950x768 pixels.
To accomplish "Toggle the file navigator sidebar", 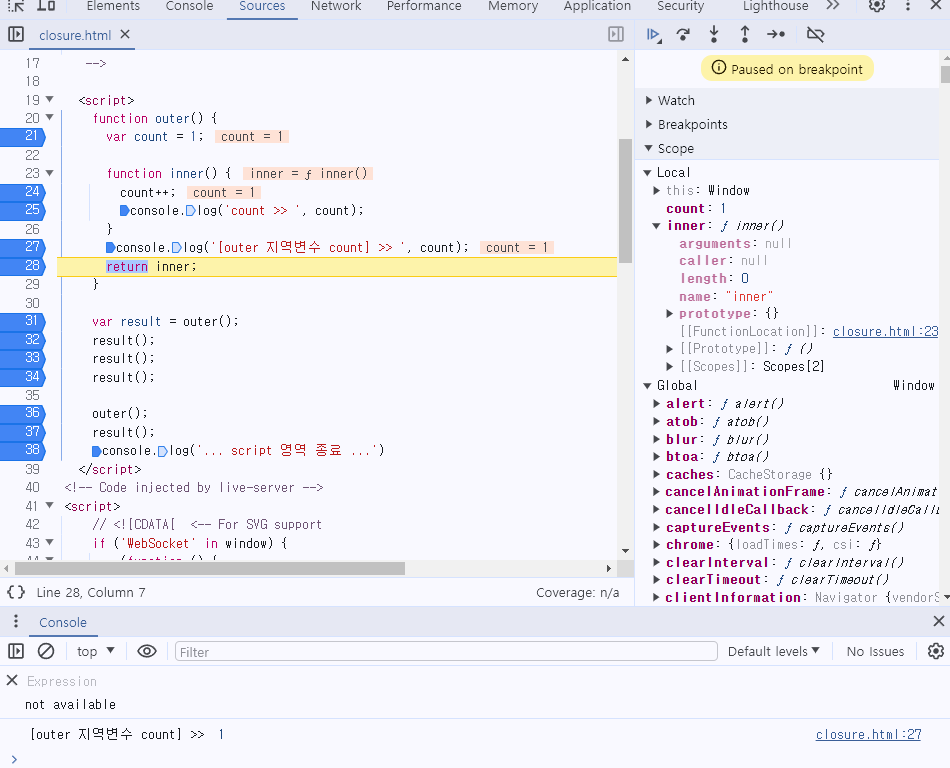I will pos(16,35).
